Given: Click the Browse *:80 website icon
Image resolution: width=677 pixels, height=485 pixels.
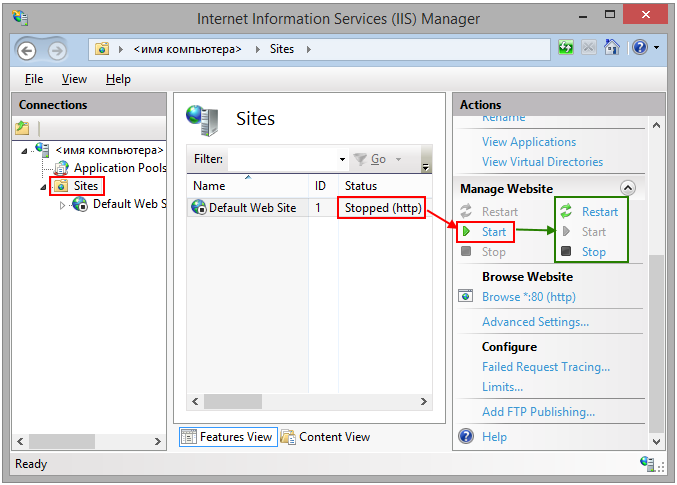Looking at the screenshot, I should click(x=465, y=297).
